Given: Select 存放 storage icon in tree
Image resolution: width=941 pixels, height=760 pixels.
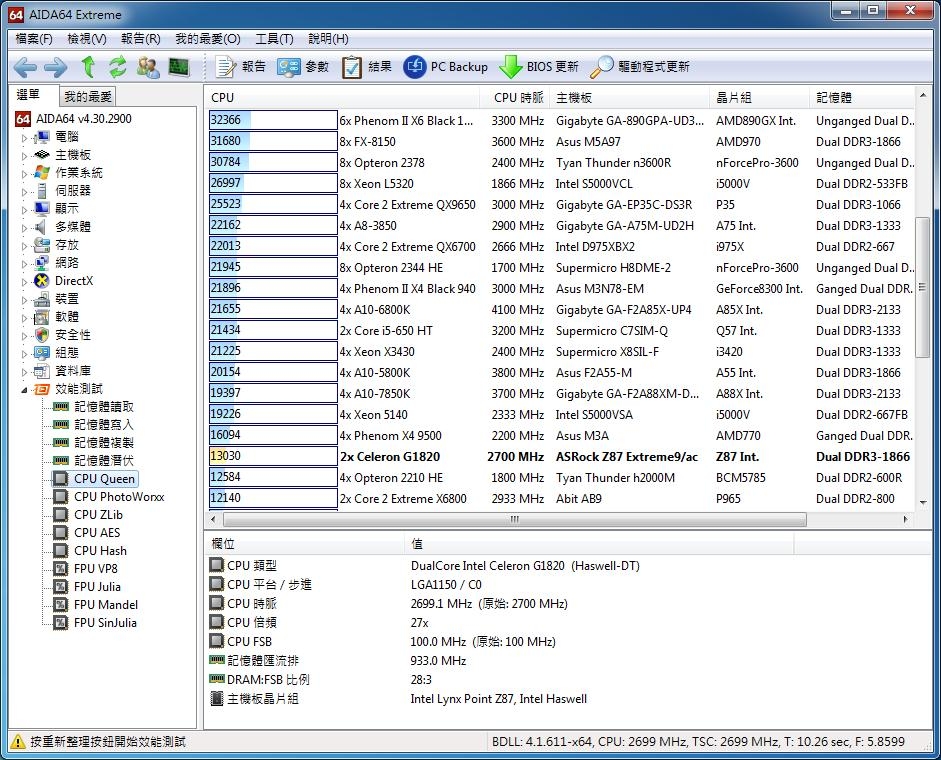Looking at the screenshot, I should tap(41, 245).
